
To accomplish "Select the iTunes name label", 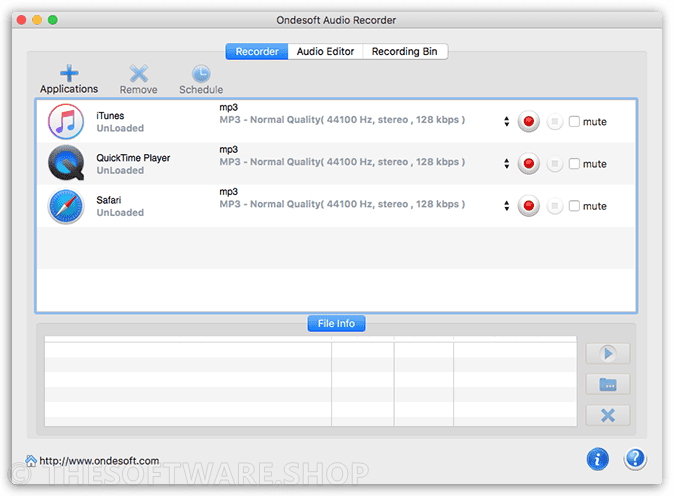I will (110, 116).
